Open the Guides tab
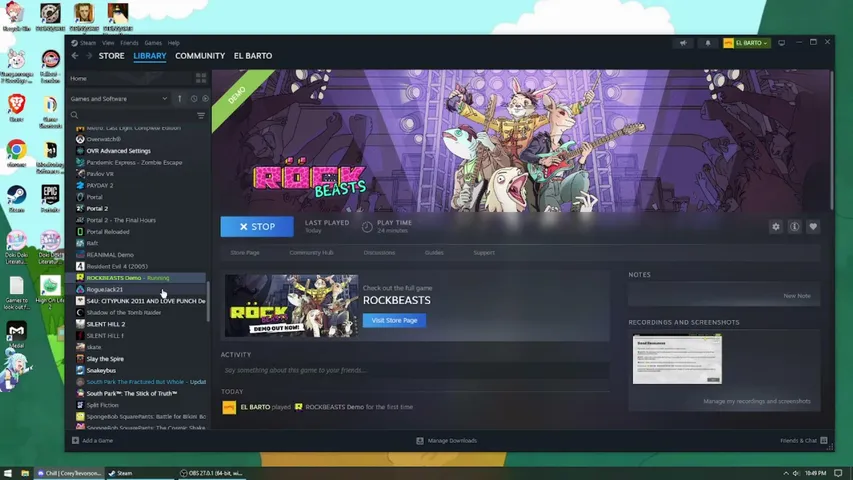Viewport: 853px width, 480px height. 434,253
